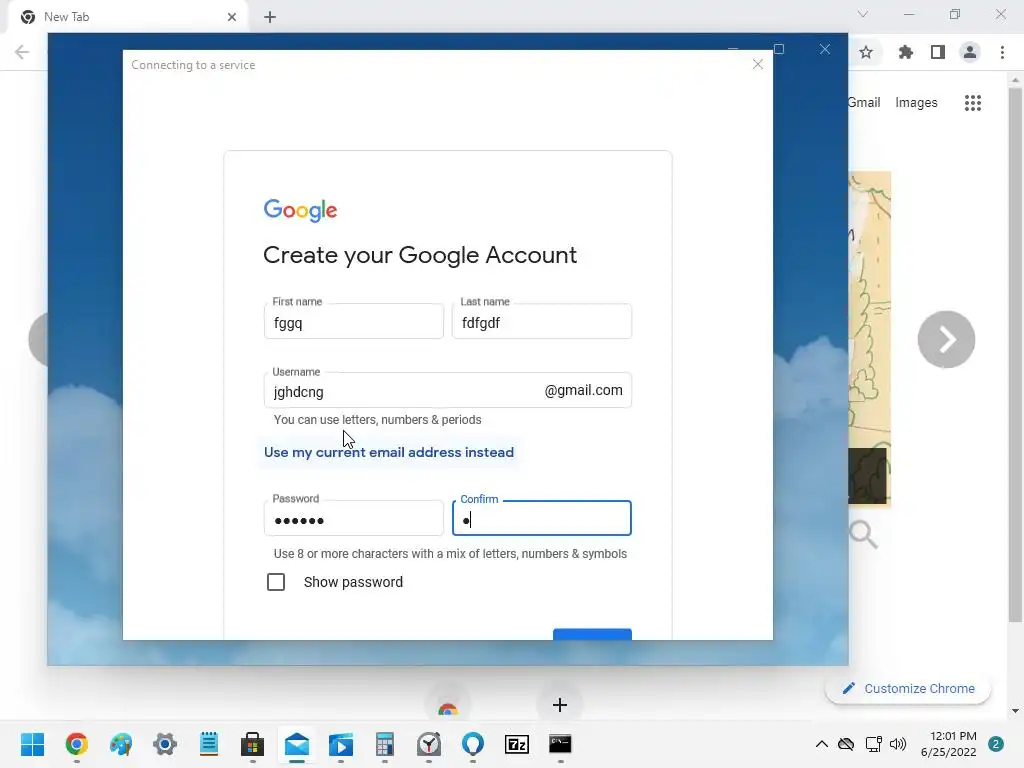1024x768 pixels.
Task: Click the add shortcut plus icon
Action: [x=560, y=705]
